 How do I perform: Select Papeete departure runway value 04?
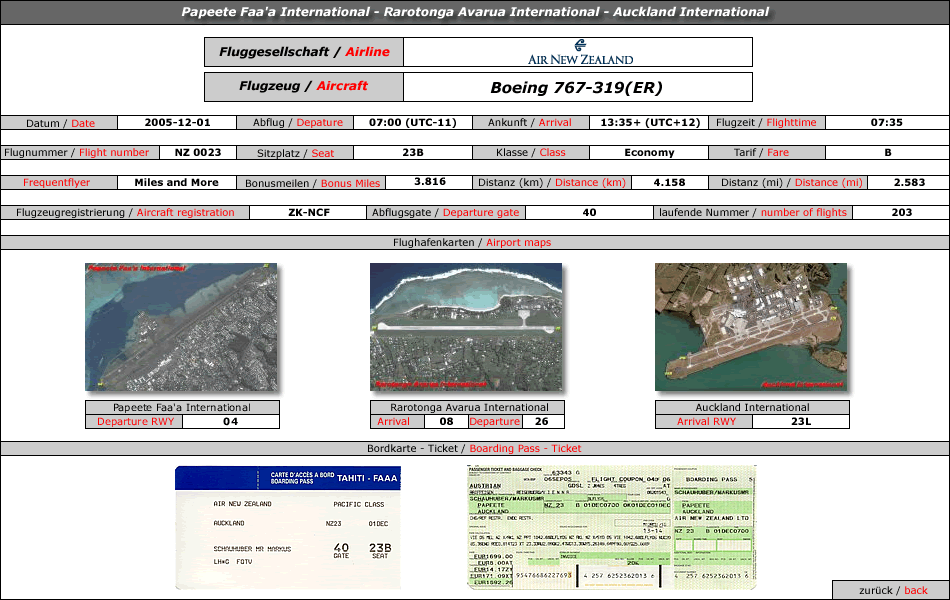coord(230,422)
